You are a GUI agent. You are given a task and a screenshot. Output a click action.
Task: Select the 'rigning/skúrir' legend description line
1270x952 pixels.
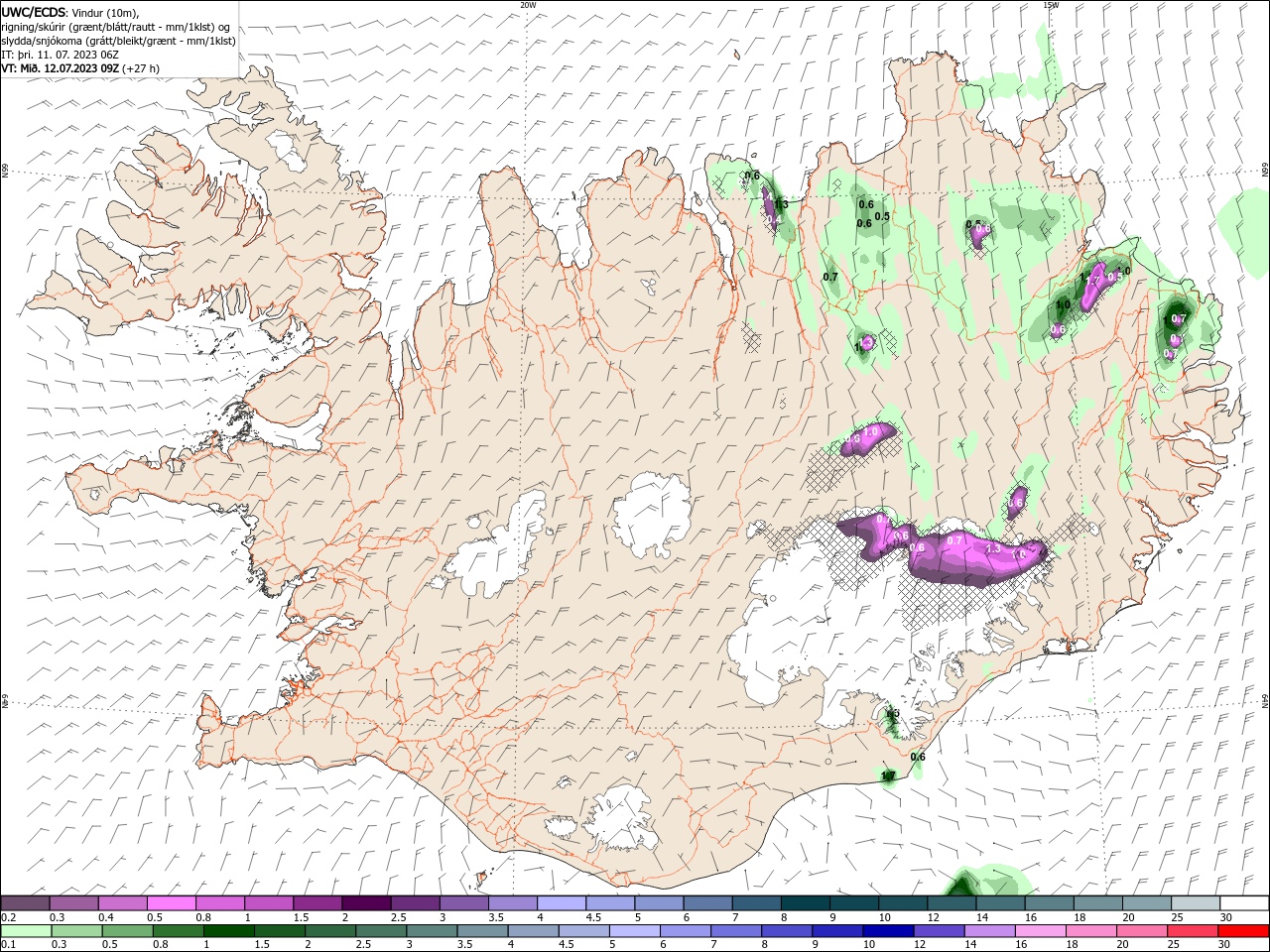(x=116, y=26)
